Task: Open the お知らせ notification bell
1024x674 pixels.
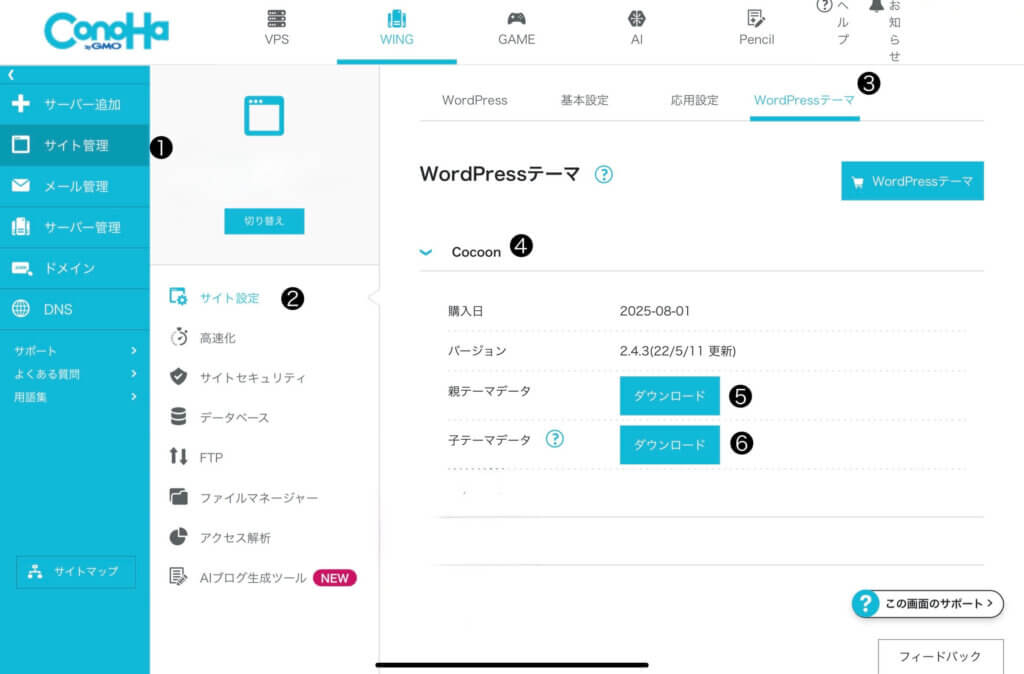Action: point(876,6)
